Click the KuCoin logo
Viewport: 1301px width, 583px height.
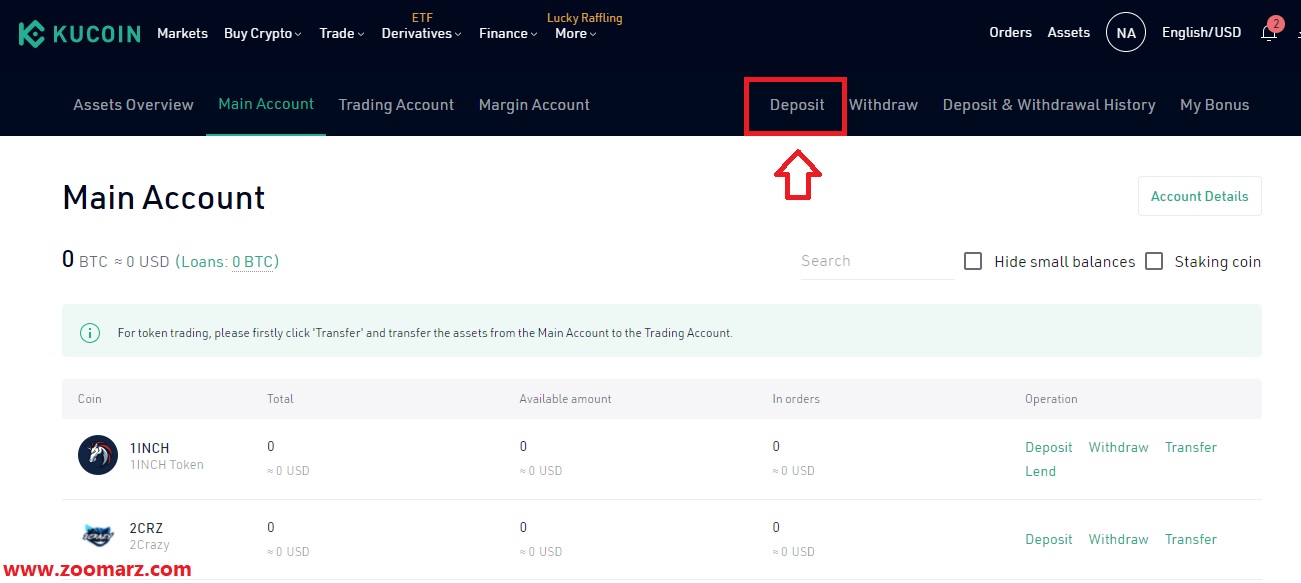(79, 33)
